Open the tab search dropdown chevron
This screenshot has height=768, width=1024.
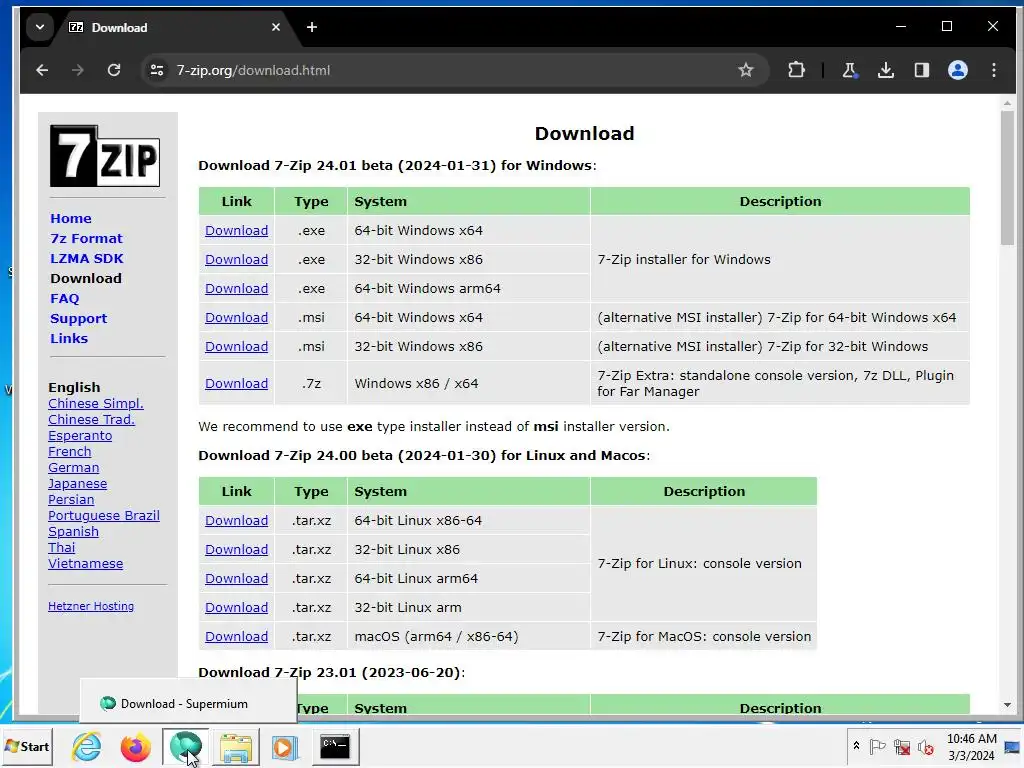pyautogui.click(x=40, y=27)
